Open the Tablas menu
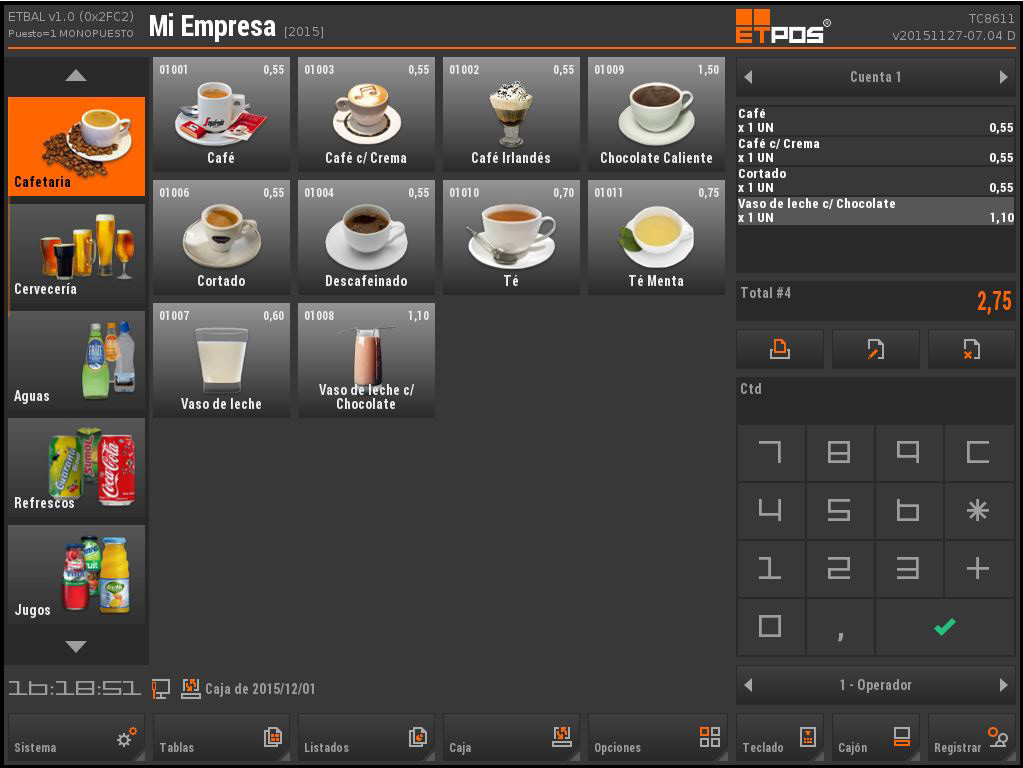Screen dimensions: 1023x768 (221, 738)
